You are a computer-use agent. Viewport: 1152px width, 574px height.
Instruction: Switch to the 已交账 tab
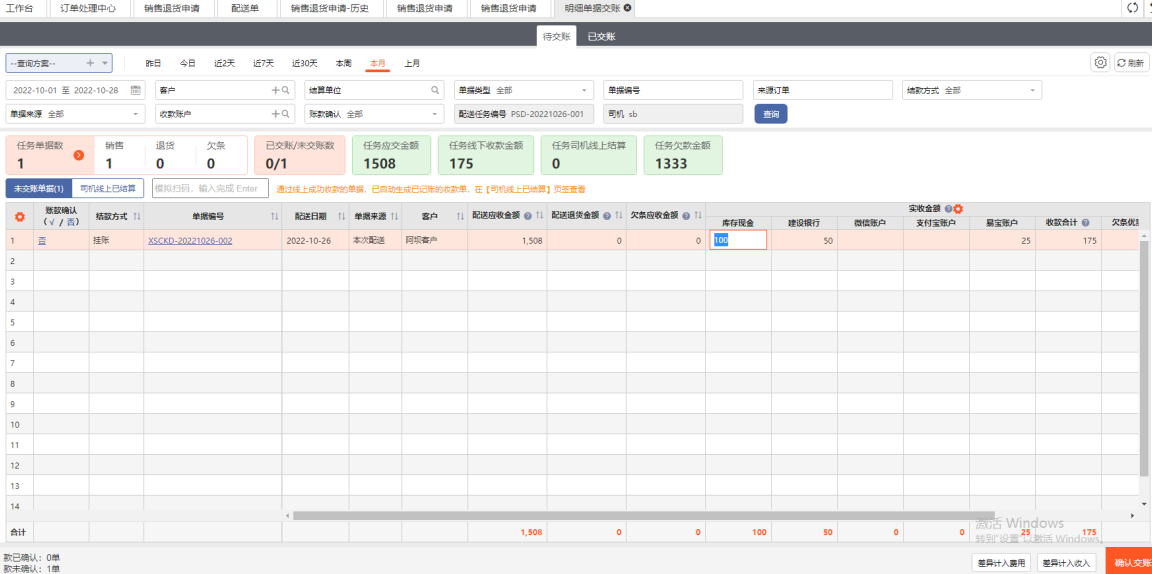click(x=601, y=36)
